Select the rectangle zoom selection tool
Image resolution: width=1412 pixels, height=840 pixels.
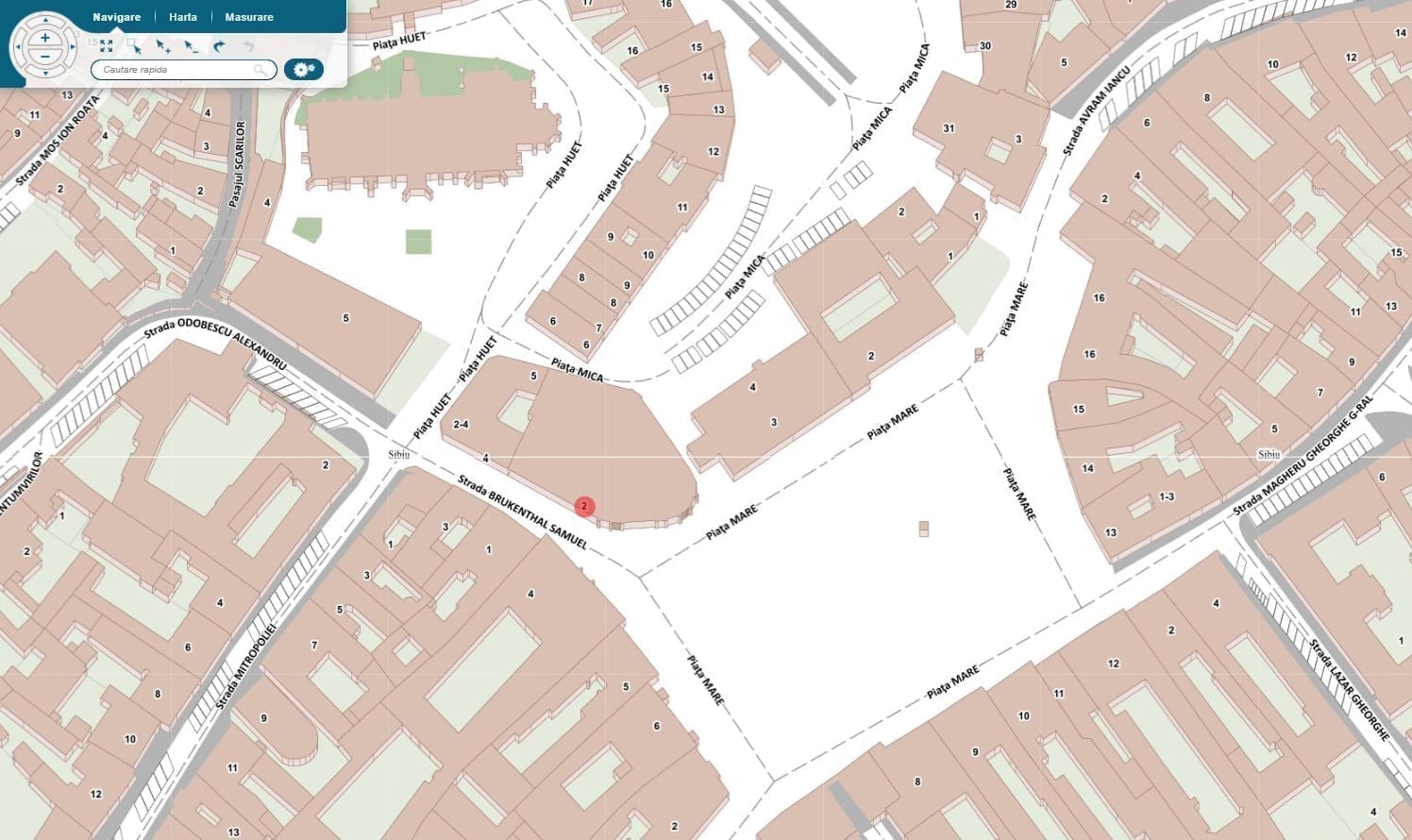[134, 46]
